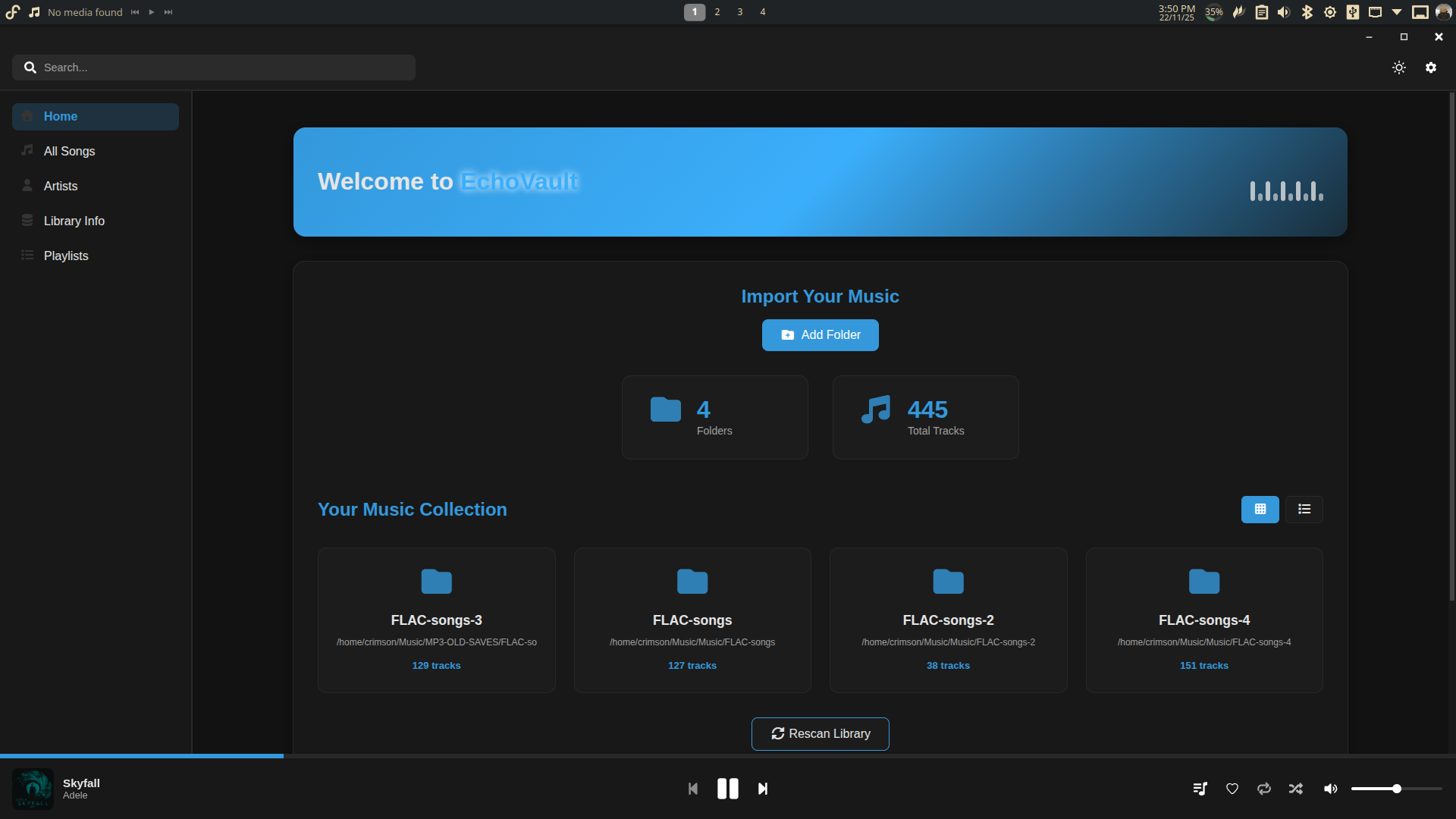Viewport: 1456px width, 819px height.
Task: Go to the previous track
Action: 692,789
